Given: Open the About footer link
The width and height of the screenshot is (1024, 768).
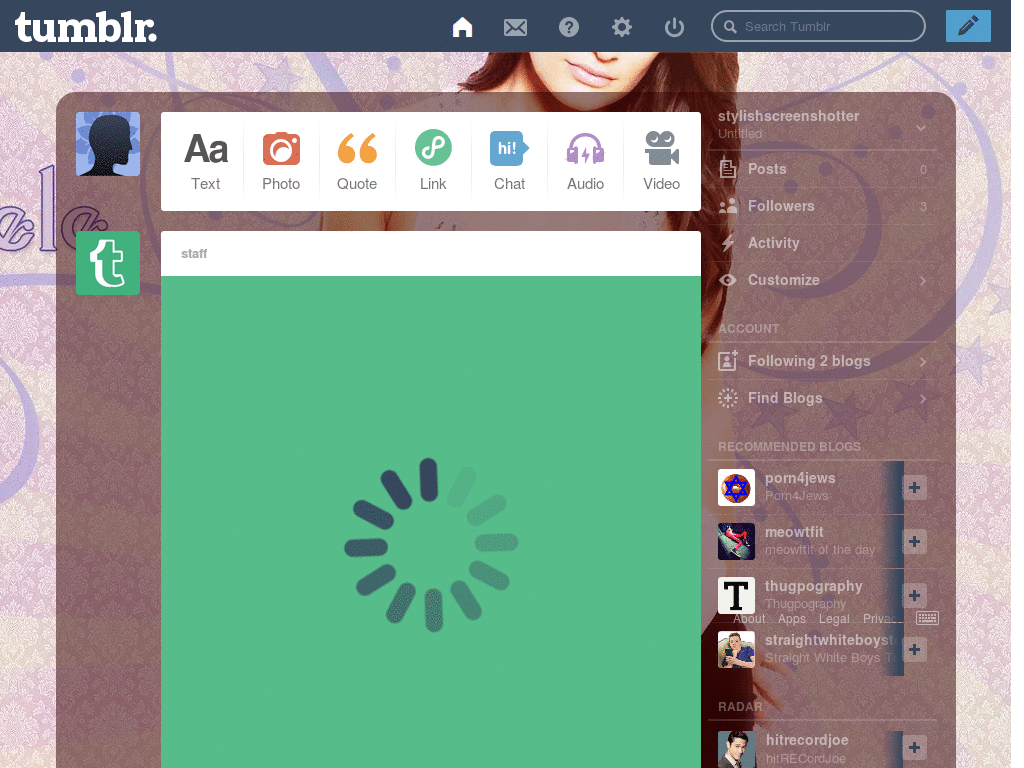Looking at the screenshot, I should (x=749, y=618).
